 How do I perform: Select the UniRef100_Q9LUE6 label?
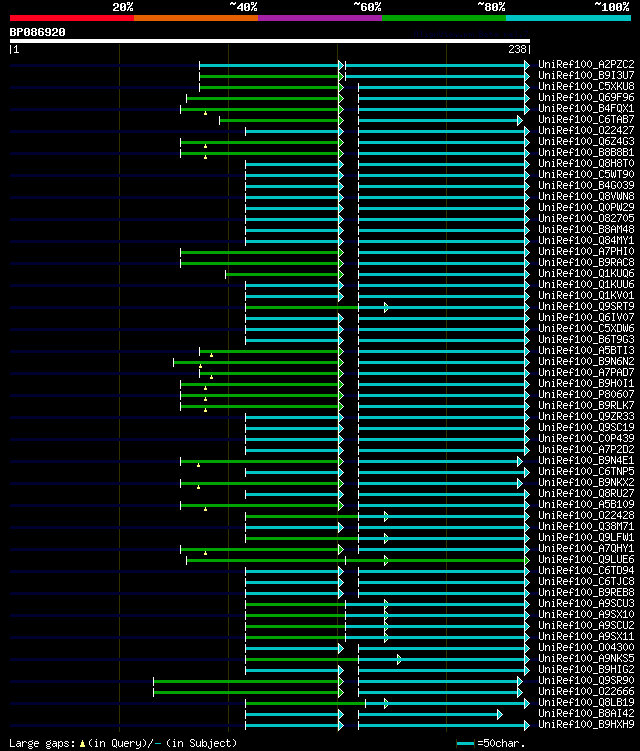pyautogui.click(x=586, y=560)
